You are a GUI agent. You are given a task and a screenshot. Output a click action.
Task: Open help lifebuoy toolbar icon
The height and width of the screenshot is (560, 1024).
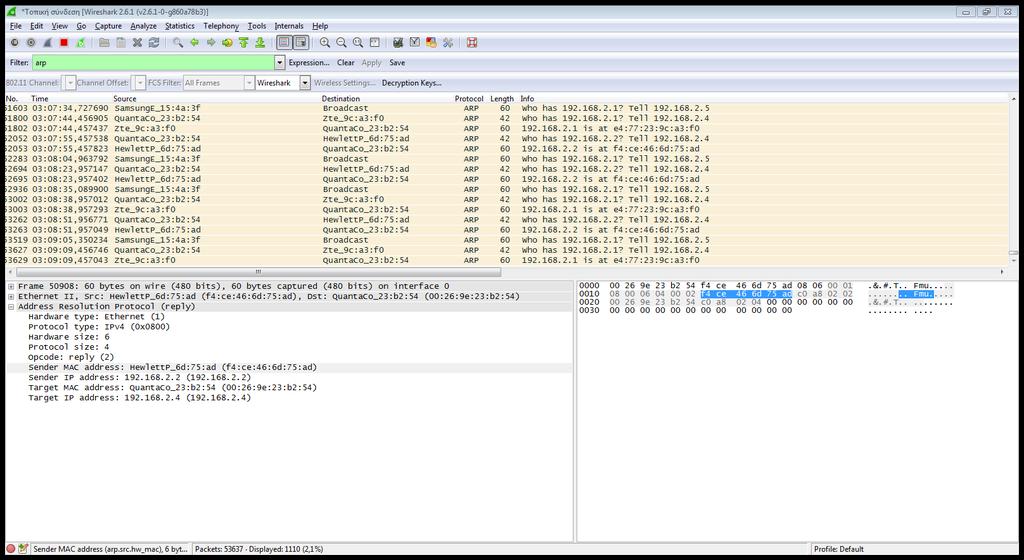472,42
